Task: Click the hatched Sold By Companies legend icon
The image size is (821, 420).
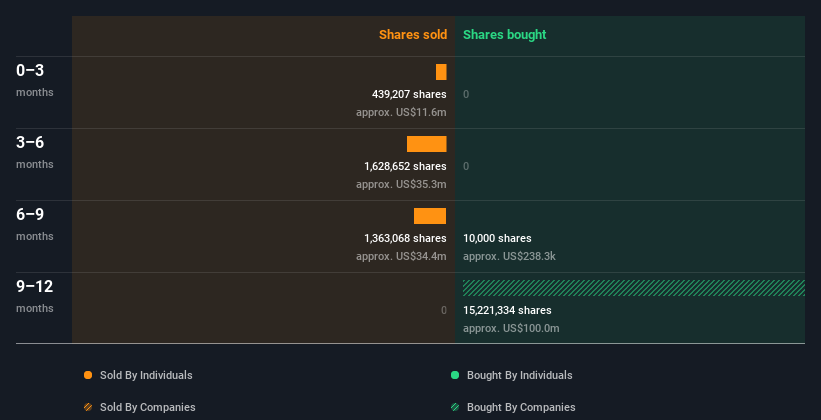Action: coord(88,407)
